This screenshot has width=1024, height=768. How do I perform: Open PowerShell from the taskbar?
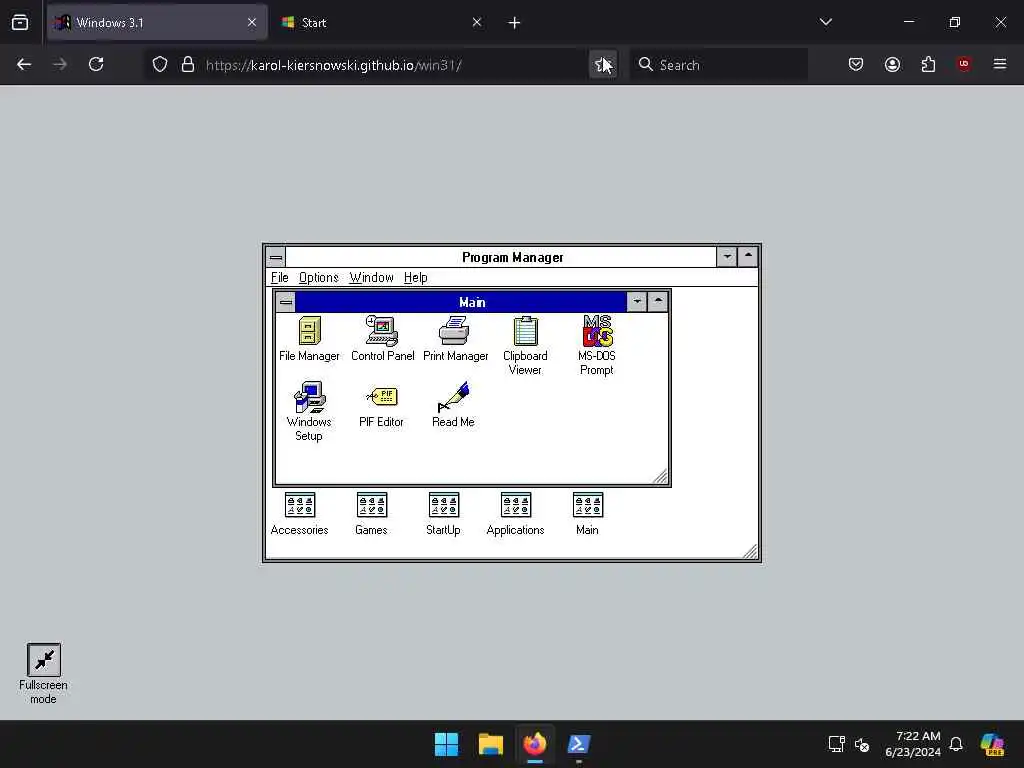point(579,744)
